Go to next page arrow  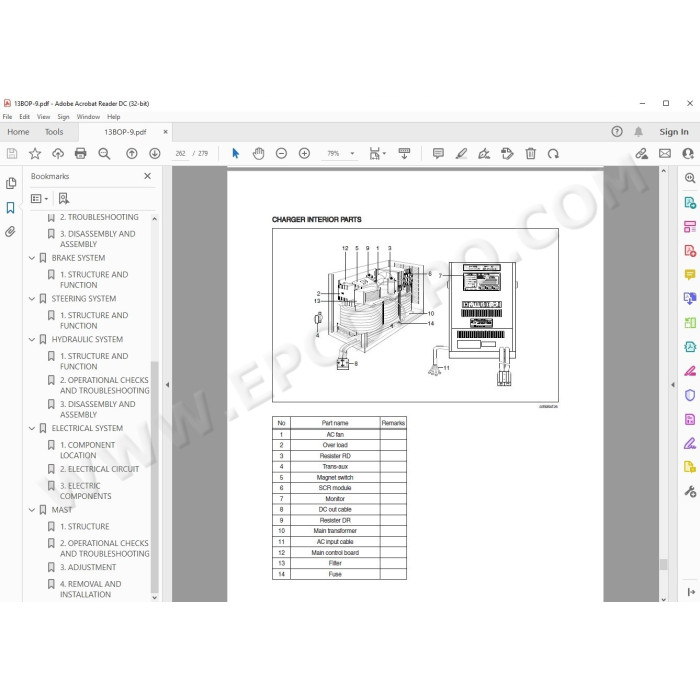155,154
